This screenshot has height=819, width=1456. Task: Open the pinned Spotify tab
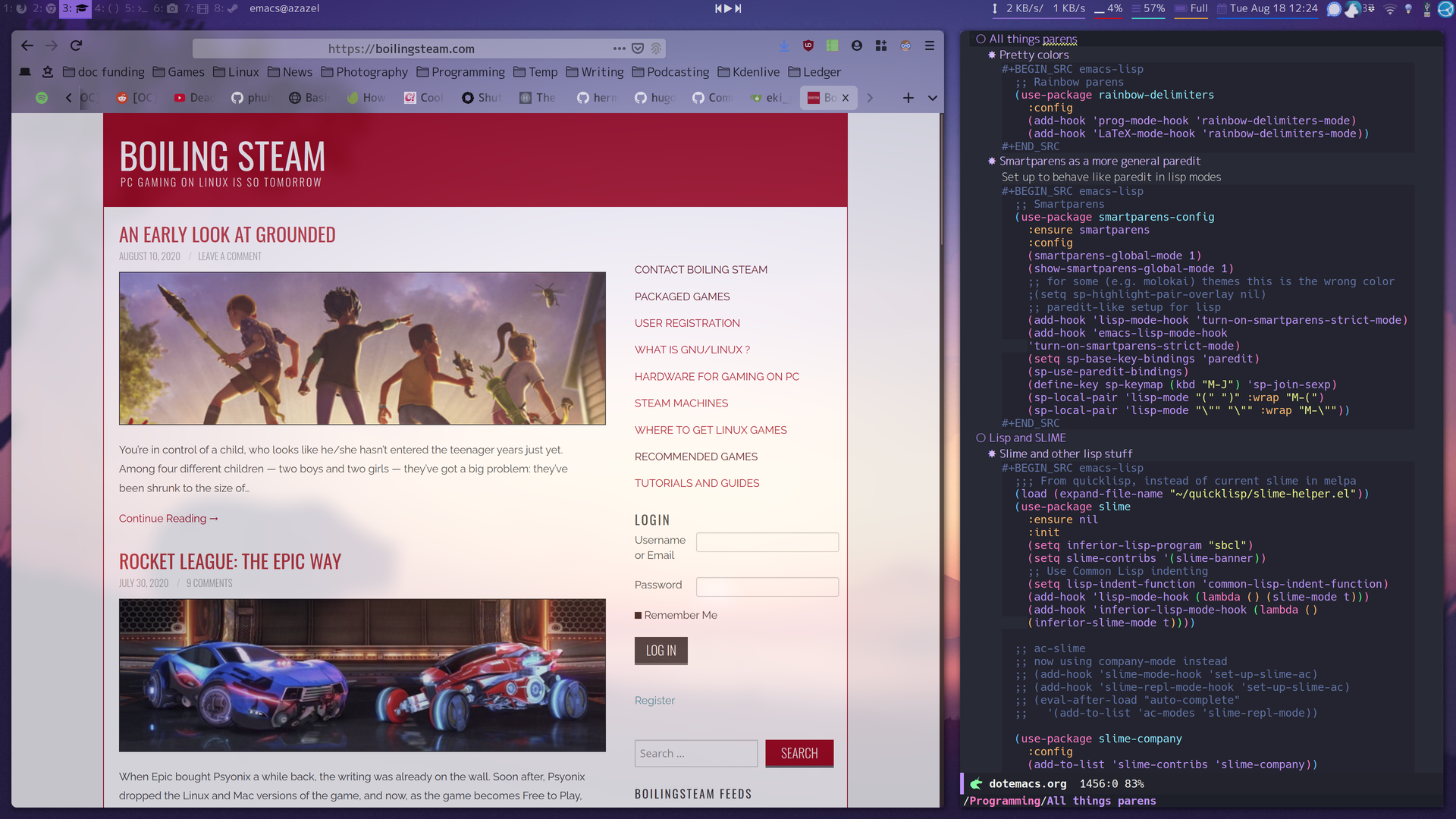point(42,98)
